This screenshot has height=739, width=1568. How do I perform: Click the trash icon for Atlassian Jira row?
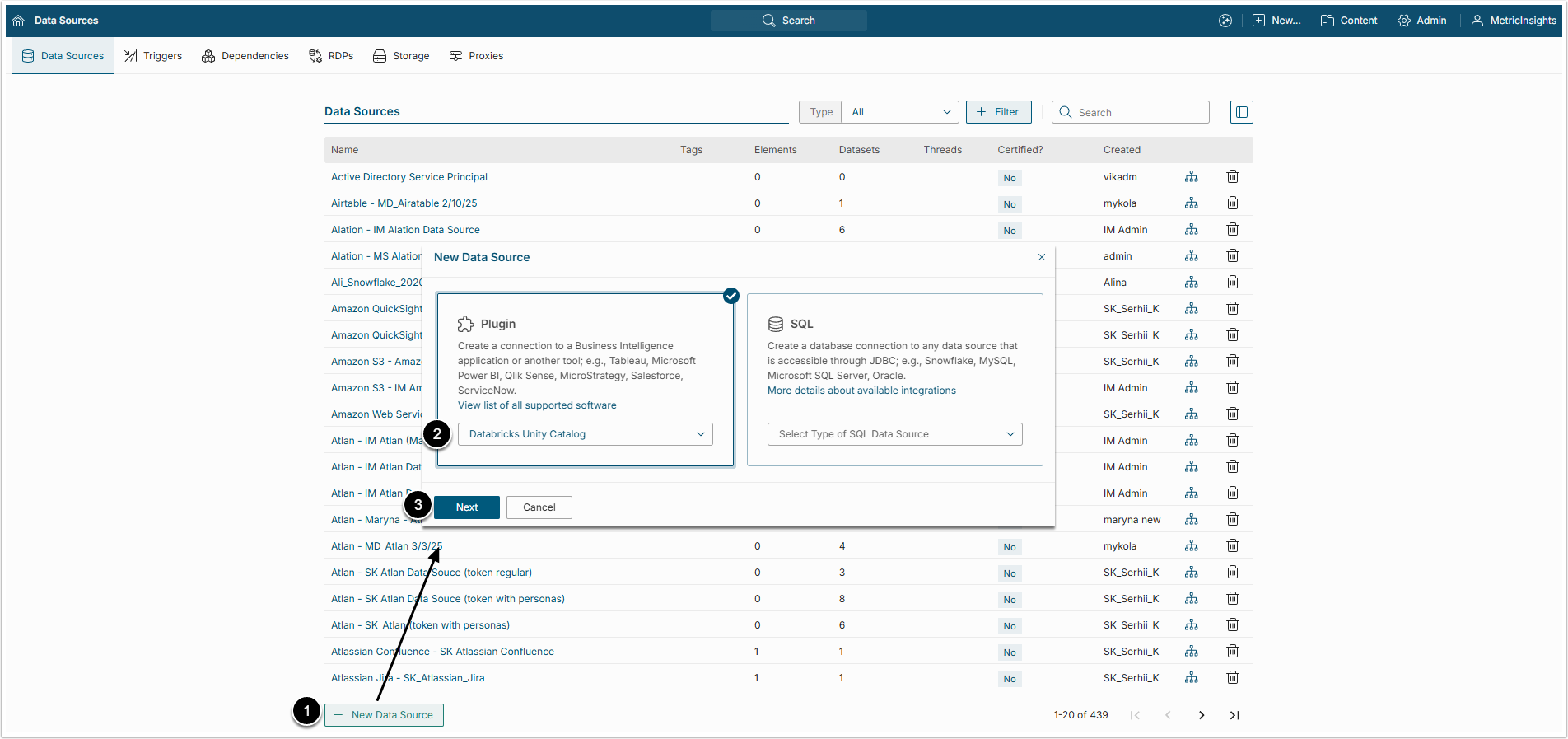click(1232, 678)
